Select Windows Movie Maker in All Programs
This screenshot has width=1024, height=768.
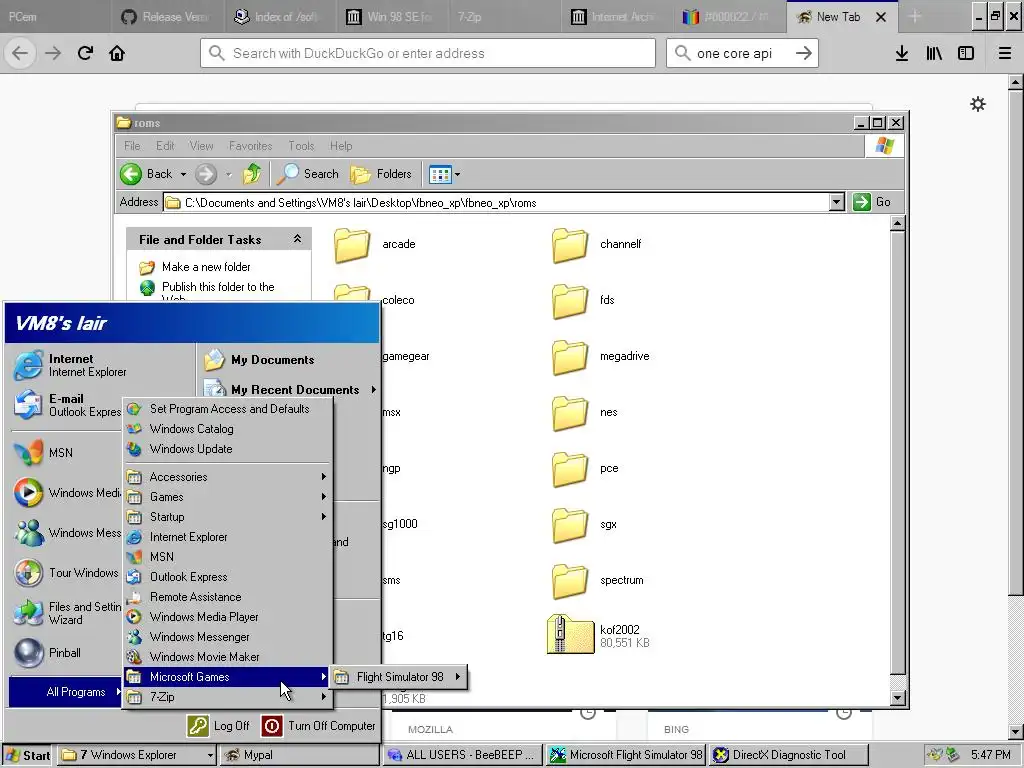228,657
